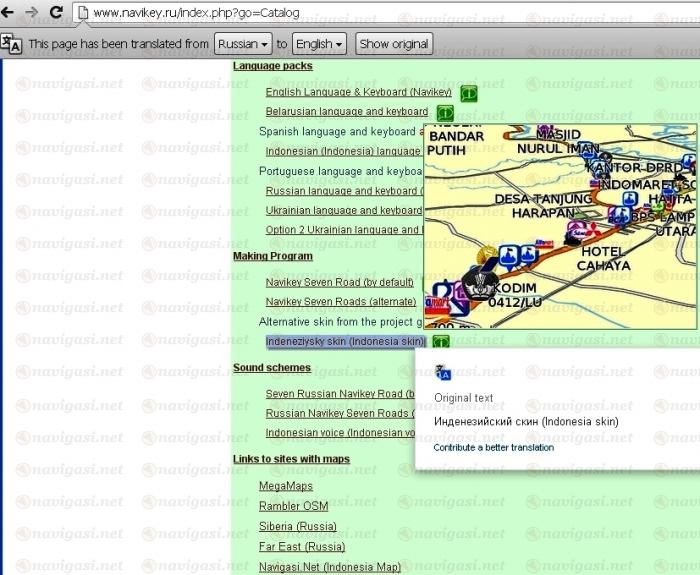Select the Far East (Russia) link
The image size is (700, 575).
(301, 547)
